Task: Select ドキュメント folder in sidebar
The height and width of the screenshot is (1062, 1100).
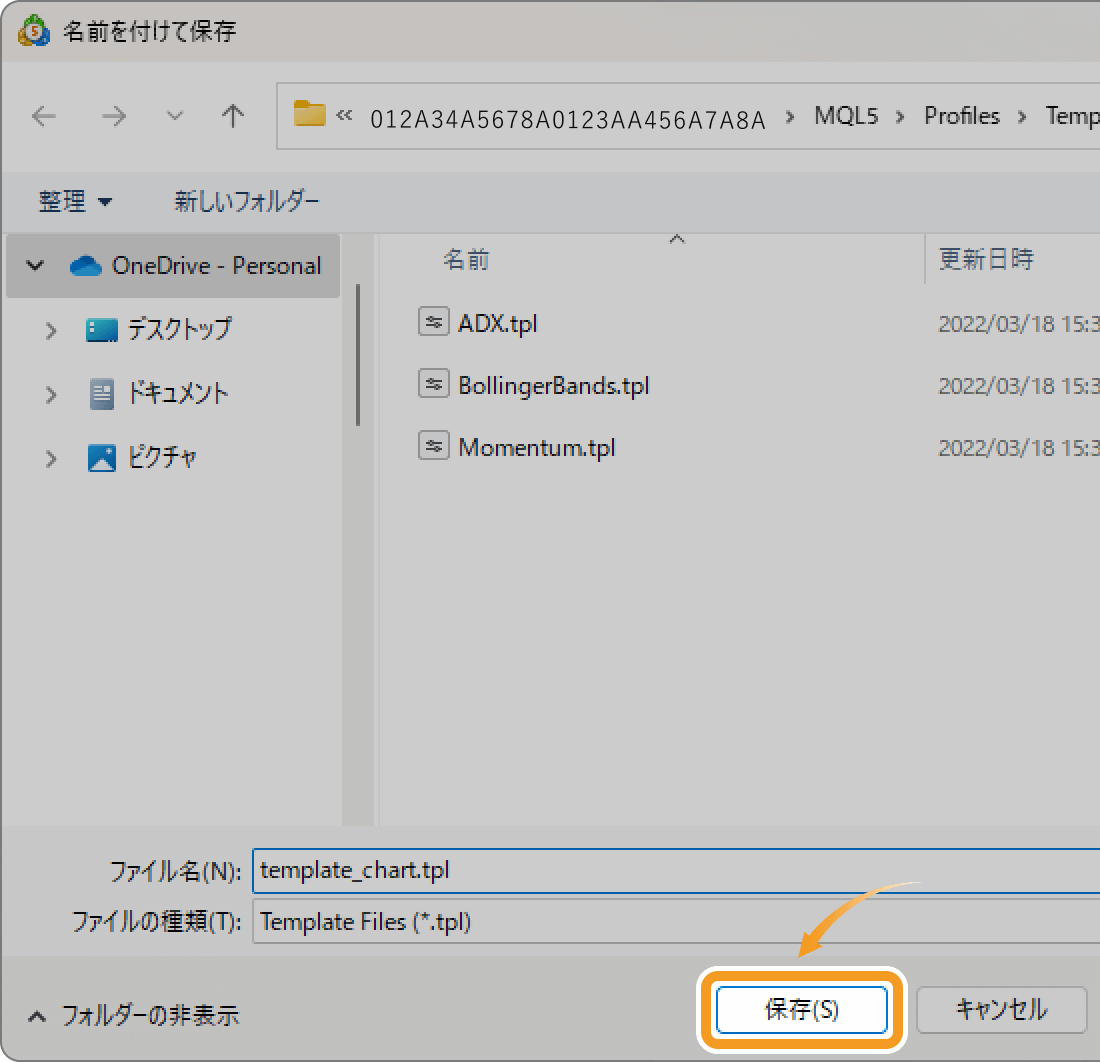Action: tap(178, 394)
